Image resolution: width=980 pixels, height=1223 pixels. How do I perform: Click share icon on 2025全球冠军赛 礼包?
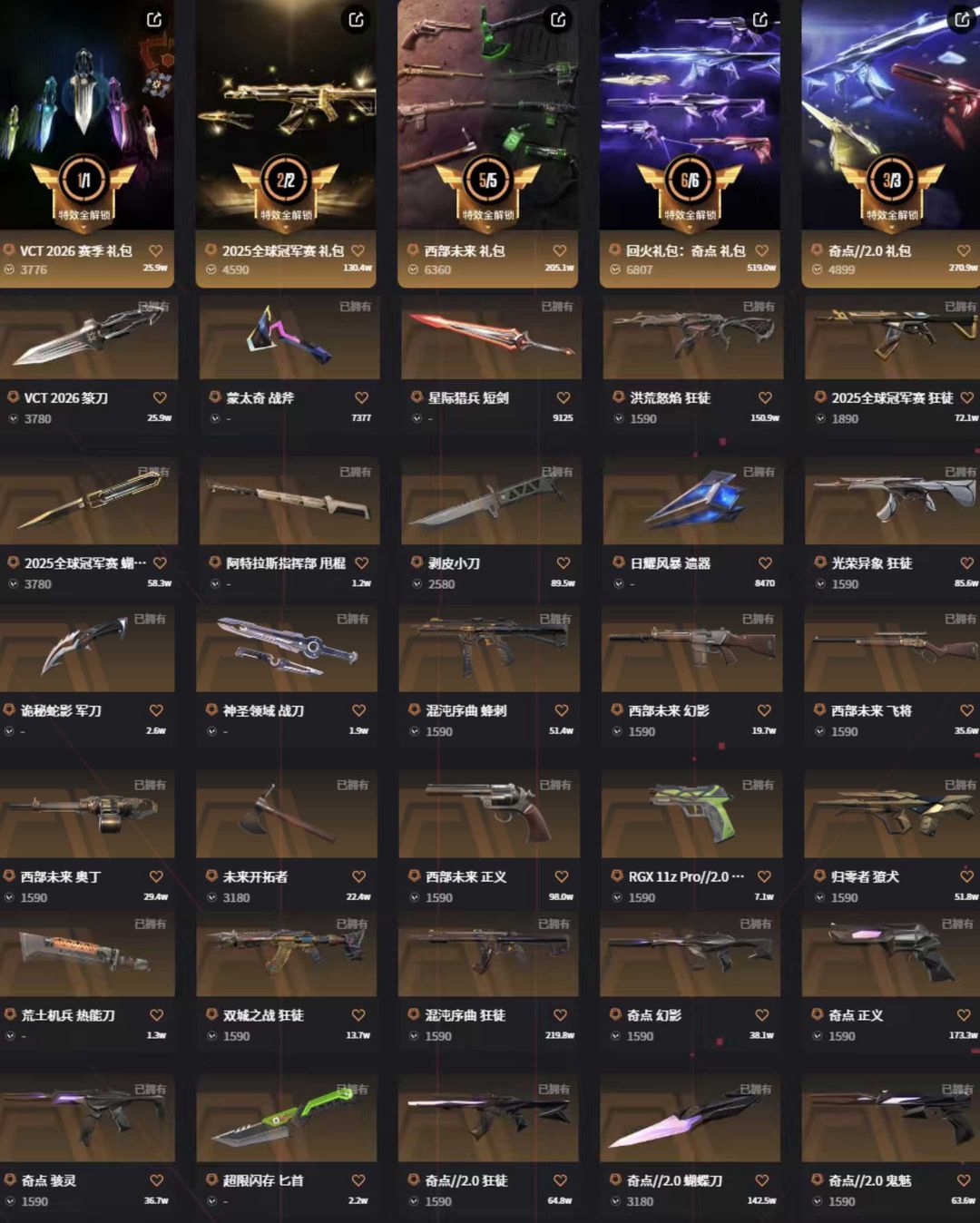(357, 19)
